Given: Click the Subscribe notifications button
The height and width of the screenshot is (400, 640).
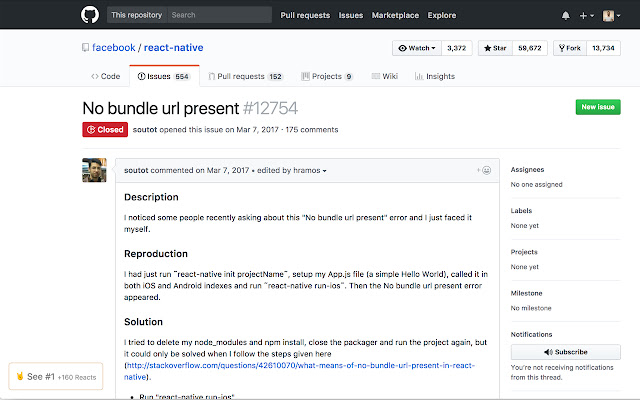Looking at the screenshot, I should pos(566,352).
